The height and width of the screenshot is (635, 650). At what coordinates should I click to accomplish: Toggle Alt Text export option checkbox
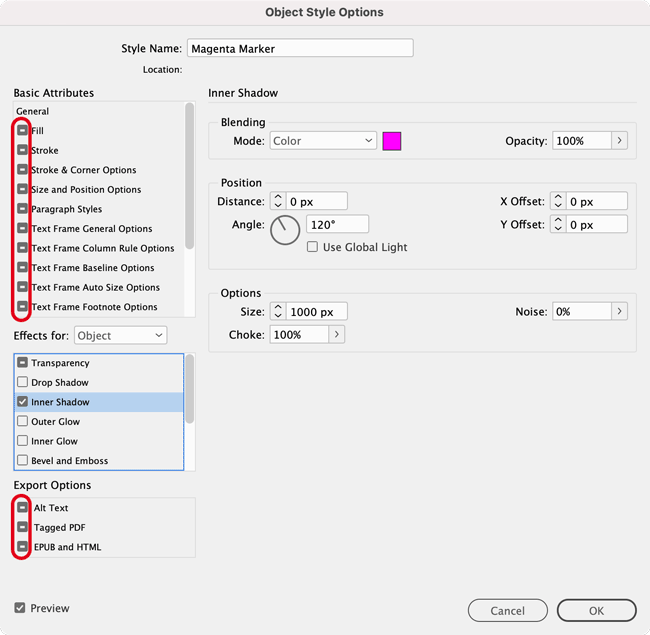coord(22,507)
